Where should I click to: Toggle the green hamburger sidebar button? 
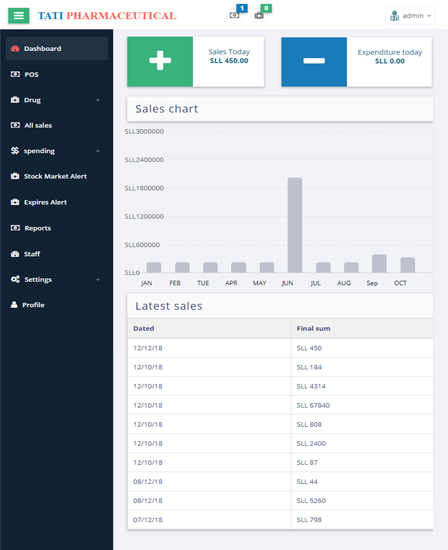coord(19,15)
